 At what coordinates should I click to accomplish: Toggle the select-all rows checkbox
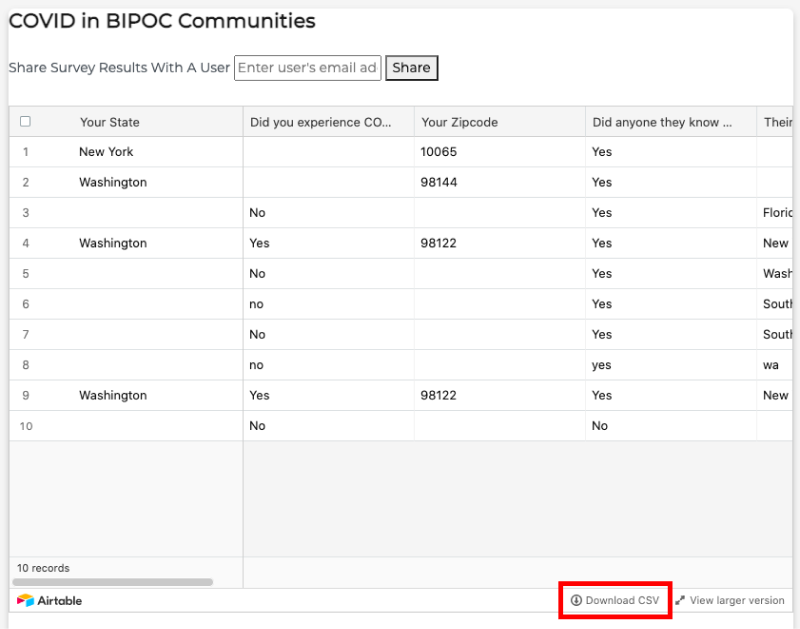pyautogui.click(x=25, y=121)
